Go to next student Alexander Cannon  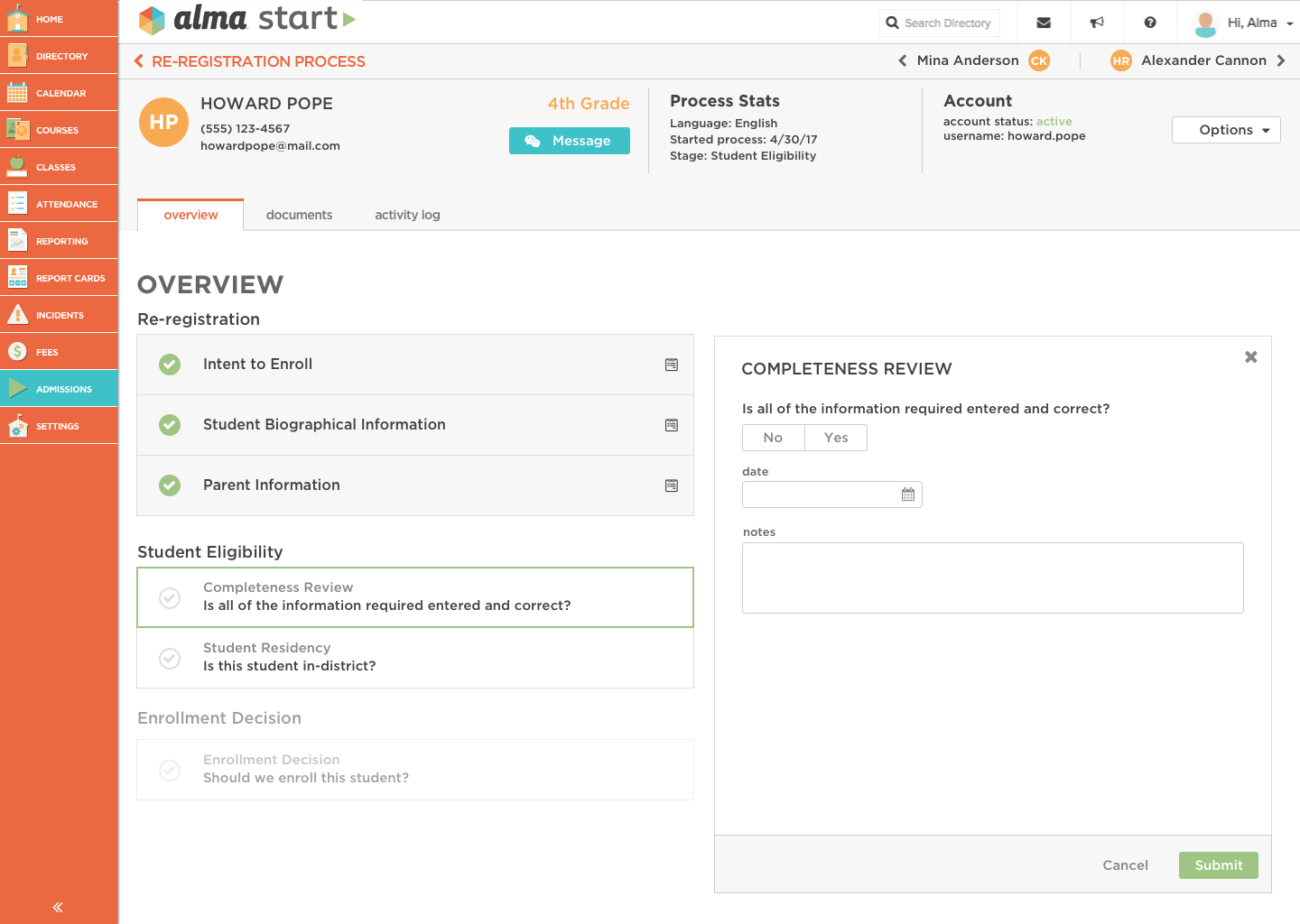pyautogui.click(x=1280, y=60)
